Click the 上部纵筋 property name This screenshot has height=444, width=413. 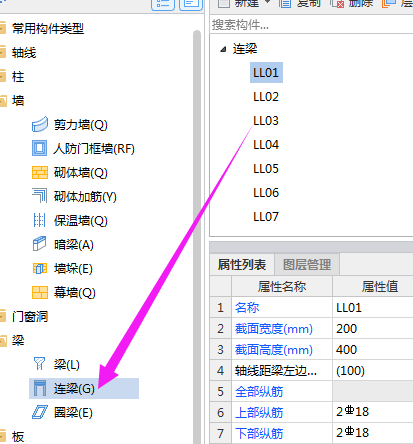[x=259, y=413]
